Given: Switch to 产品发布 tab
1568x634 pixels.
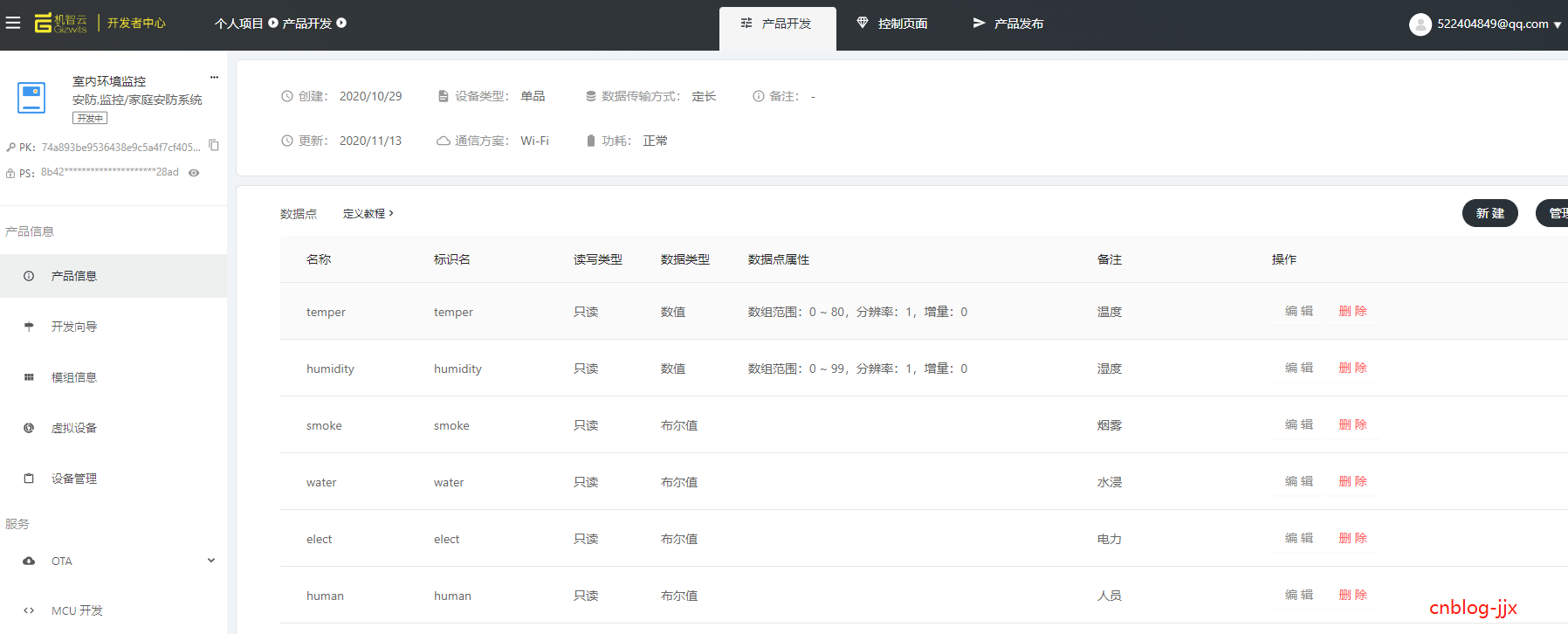Looking at the screenshot, I should tap(1008, 24).
